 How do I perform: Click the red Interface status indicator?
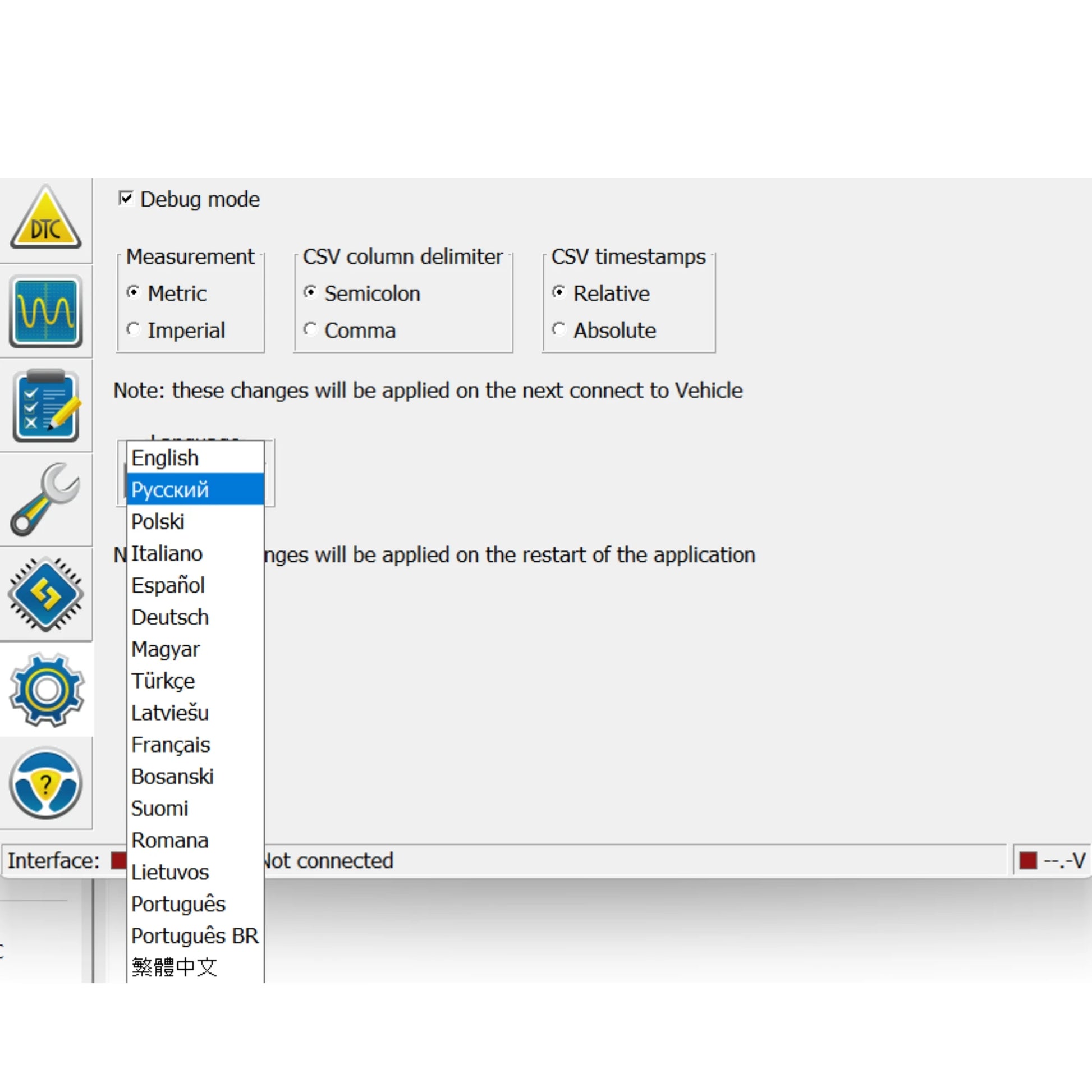(x=119, y=860)
